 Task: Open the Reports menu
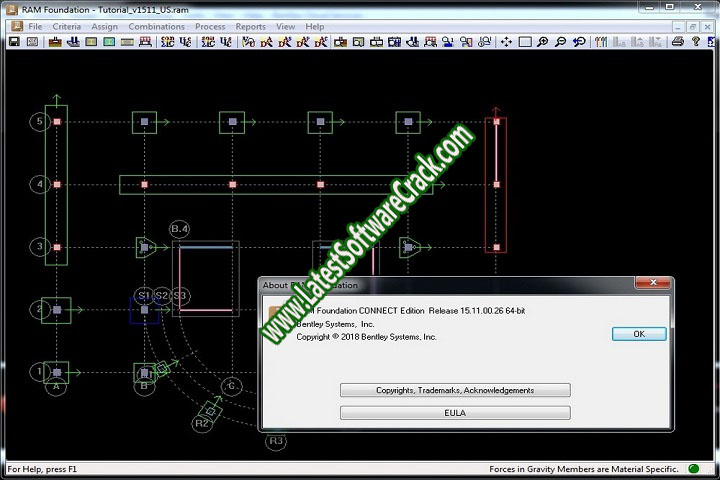pyautogui.click(x=250, y=27)
